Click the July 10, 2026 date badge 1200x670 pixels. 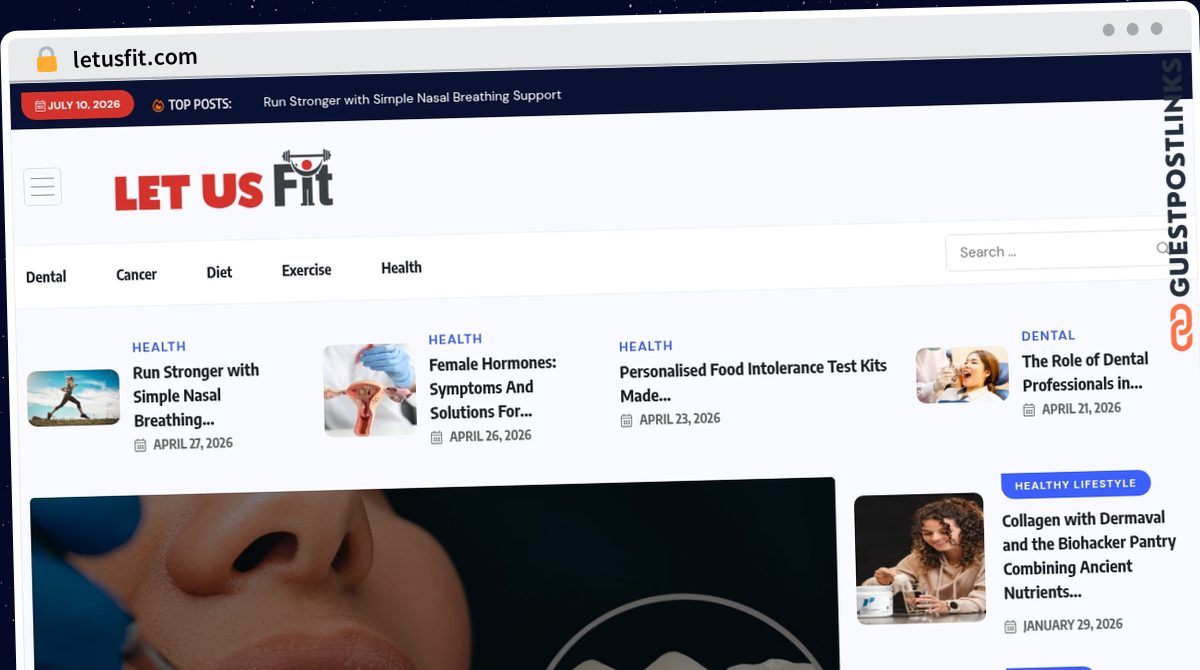pyautogui.click(x=77, y=104)
